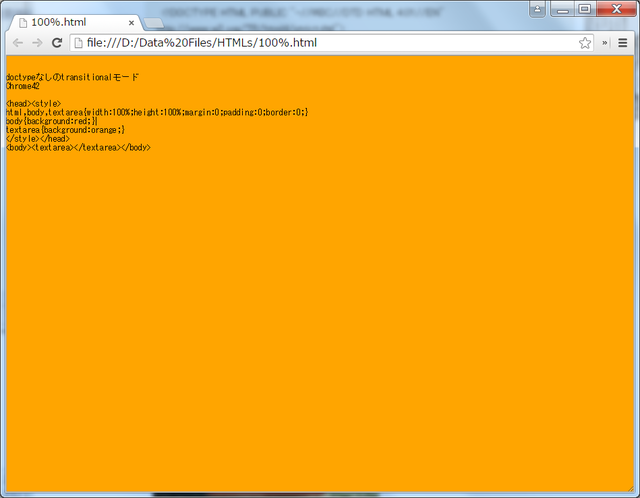Show hidden extensions via chevron button

point(604,43)
